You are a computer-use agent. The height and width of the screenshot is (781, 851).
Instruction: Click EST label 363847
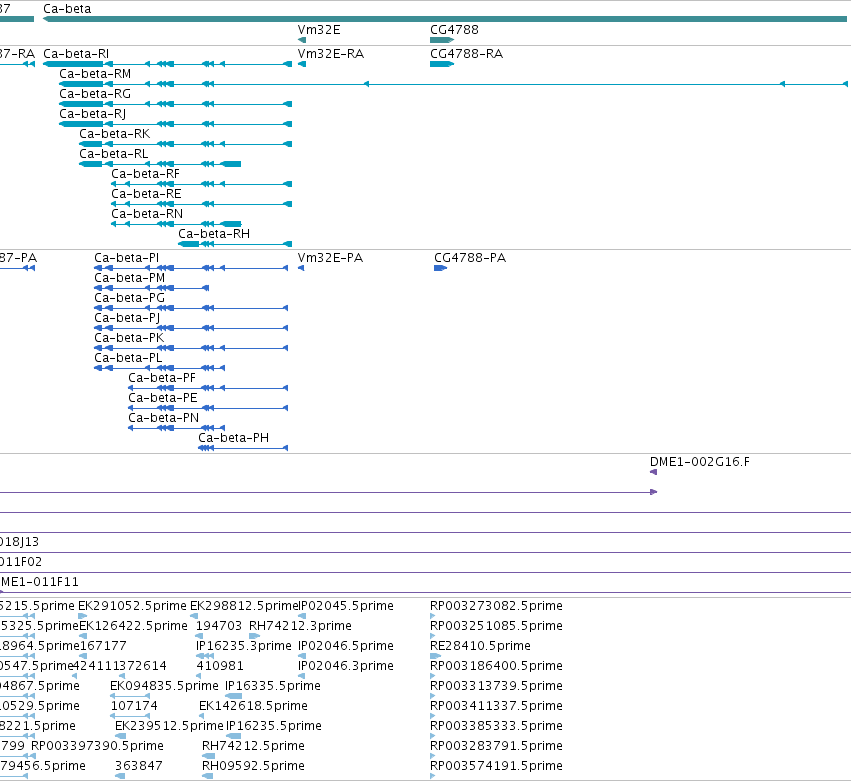tap(138, 766)
